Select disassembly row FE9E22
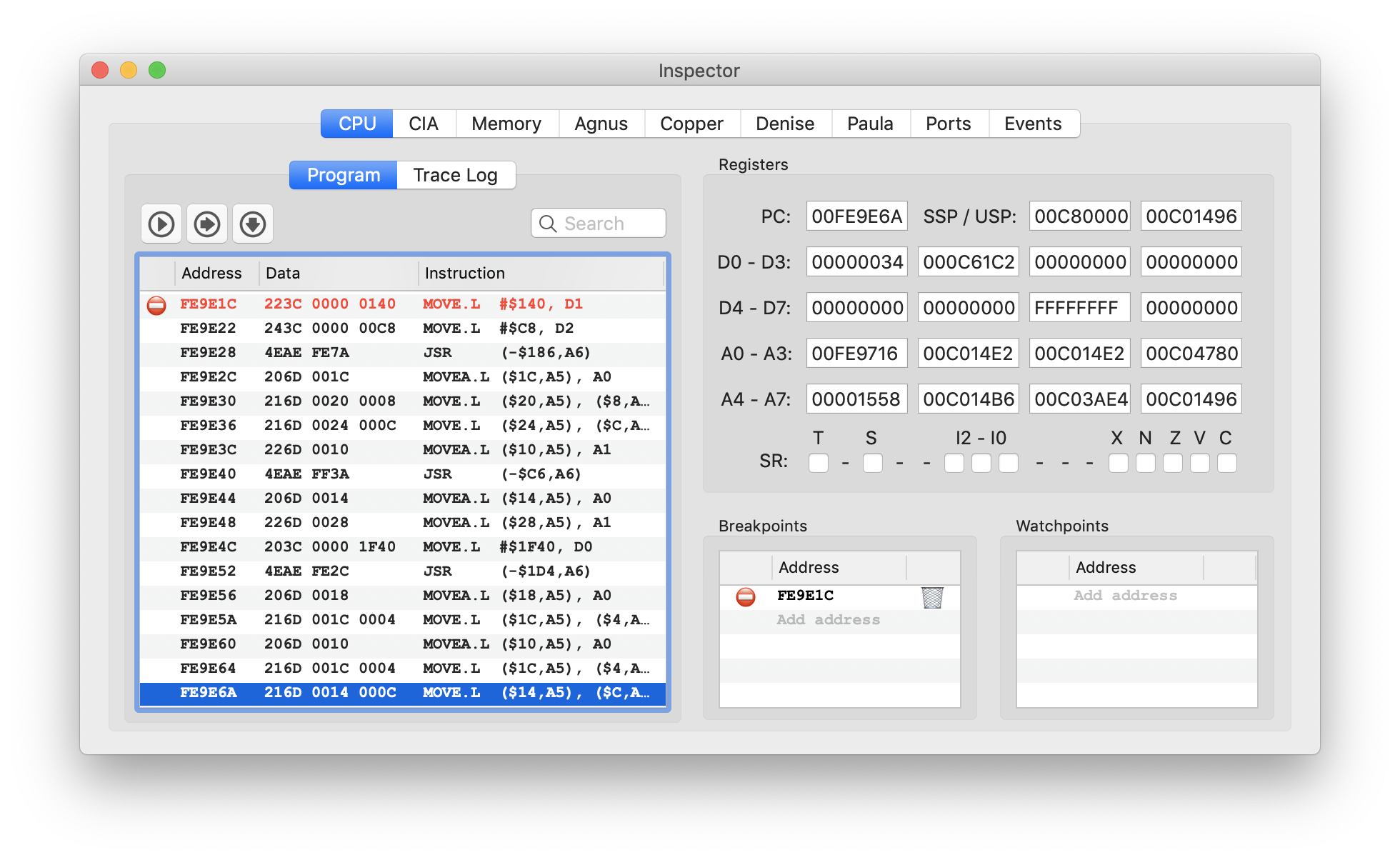This screenshot has width=1400, height=860. coord(403,329)
